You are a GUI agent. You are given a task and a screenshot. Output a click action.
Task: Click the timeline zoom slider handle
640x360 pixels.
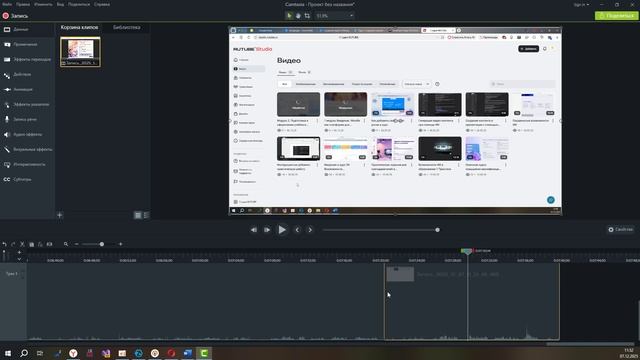pos(102,244)
